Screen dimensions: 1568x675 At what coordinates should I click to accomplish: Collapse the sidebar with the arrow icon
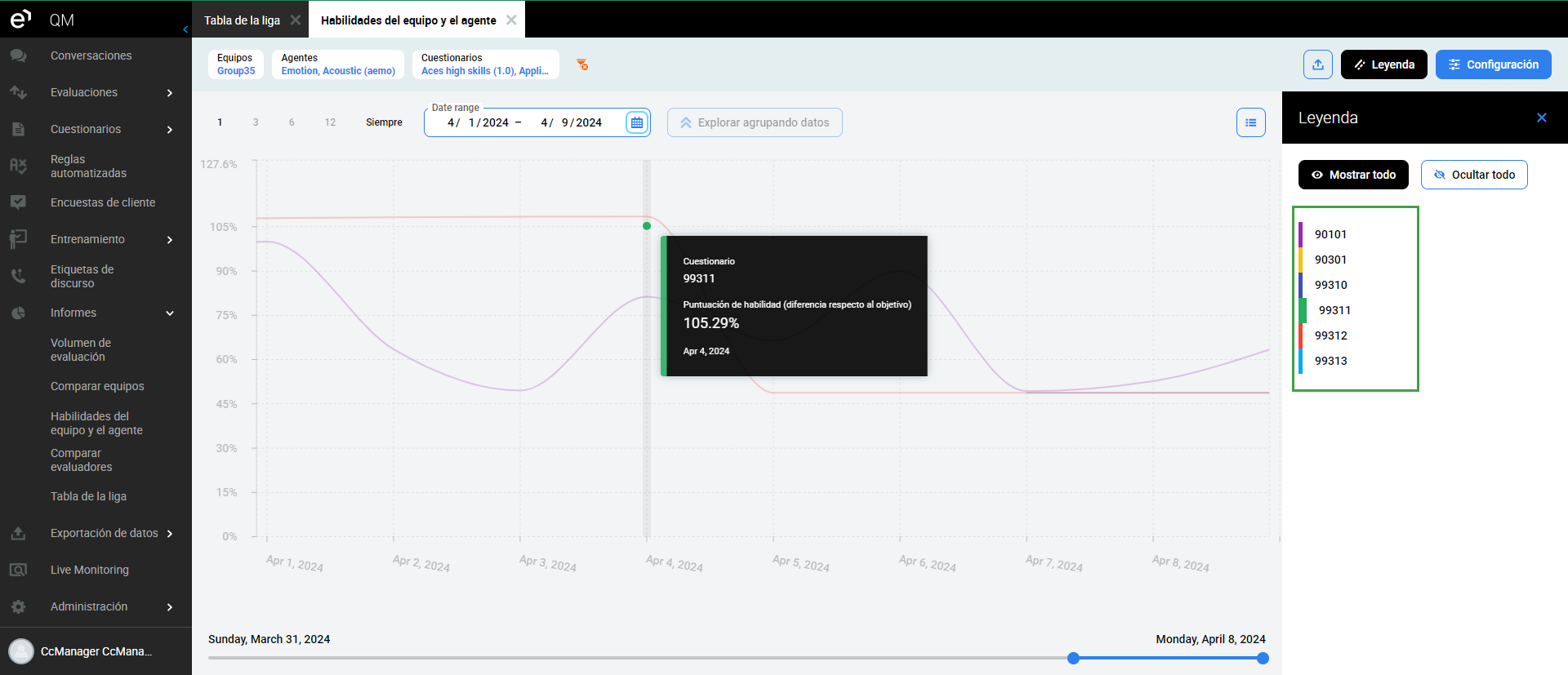185,29
